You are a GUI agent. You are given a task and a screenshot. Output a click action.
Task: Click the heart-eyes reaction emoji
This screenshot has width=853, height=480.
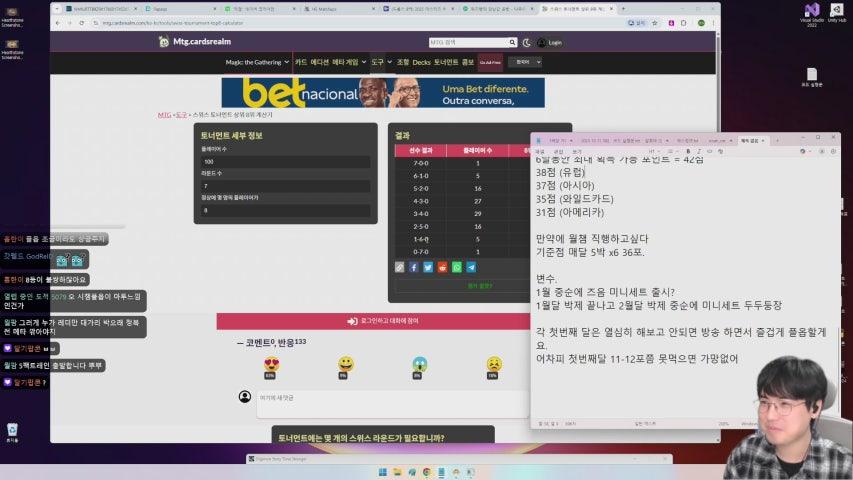[271, 364]
